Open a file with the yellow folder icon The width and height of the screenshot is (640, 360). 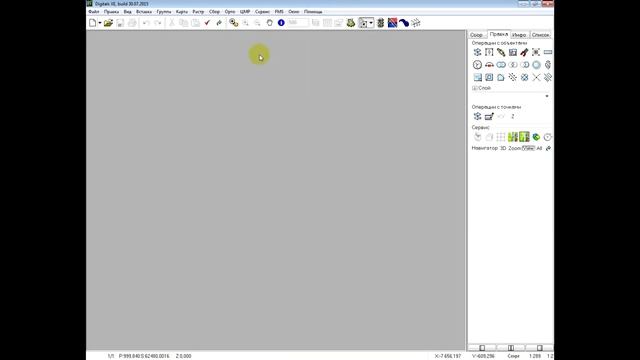click(x=108, y=23)
